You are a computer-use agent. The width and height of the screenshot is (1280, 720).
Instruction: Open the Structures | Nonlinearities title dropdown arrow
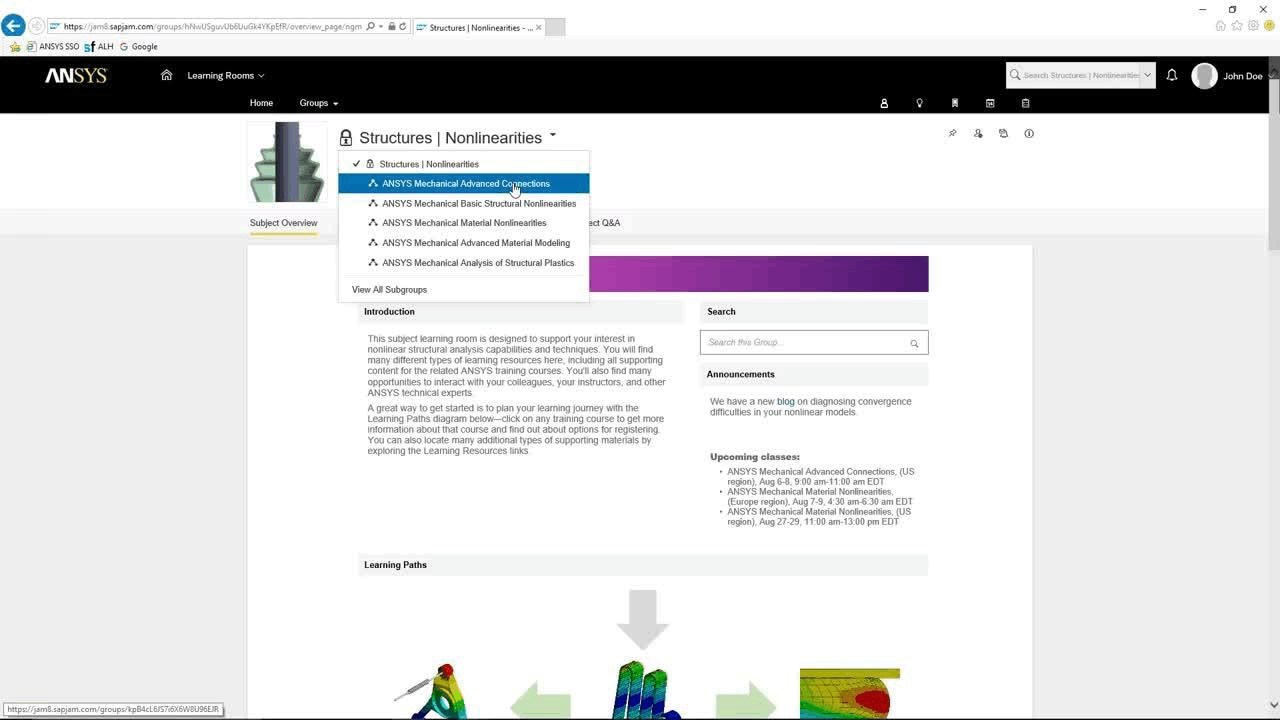[552, 135]
